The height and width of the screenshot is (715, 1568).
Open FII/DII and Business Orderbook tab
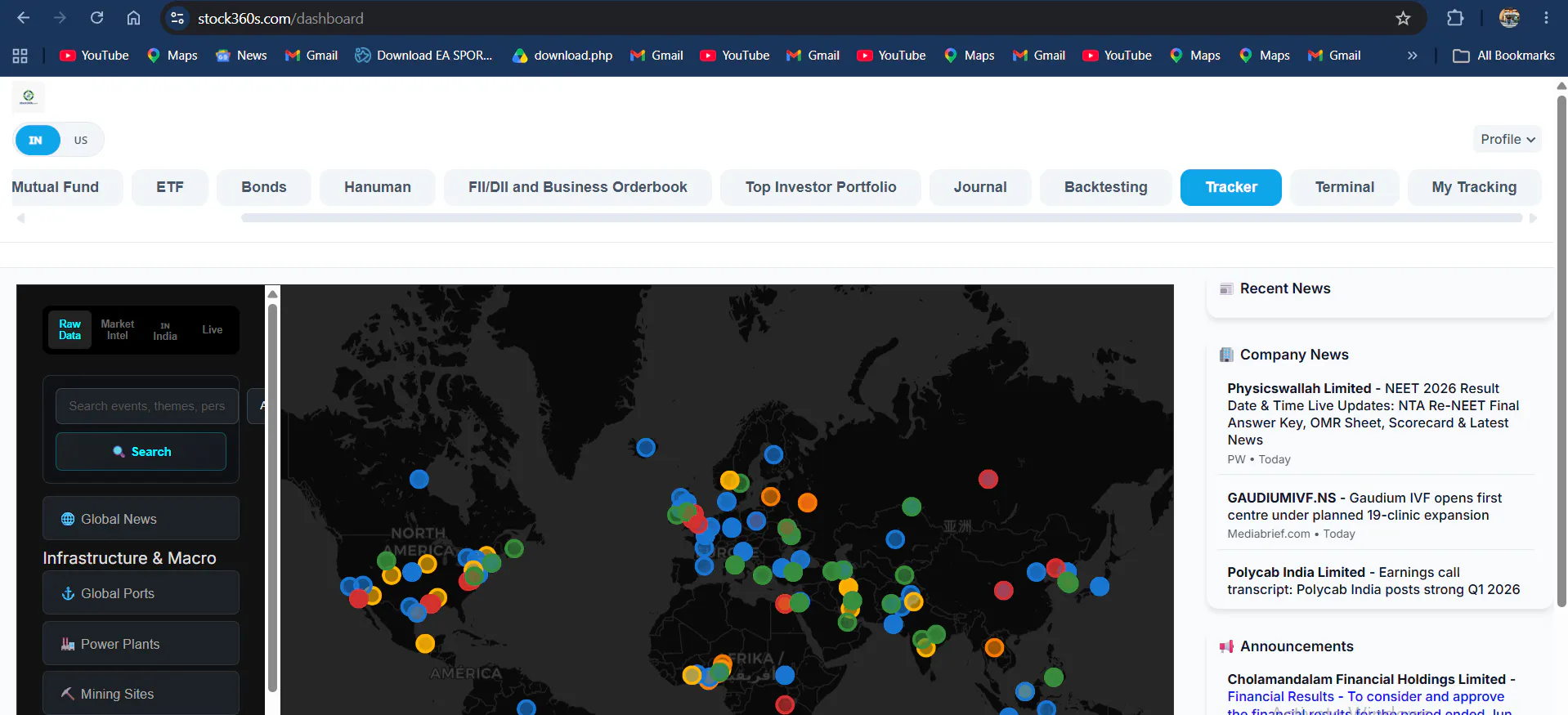point(578,187)
